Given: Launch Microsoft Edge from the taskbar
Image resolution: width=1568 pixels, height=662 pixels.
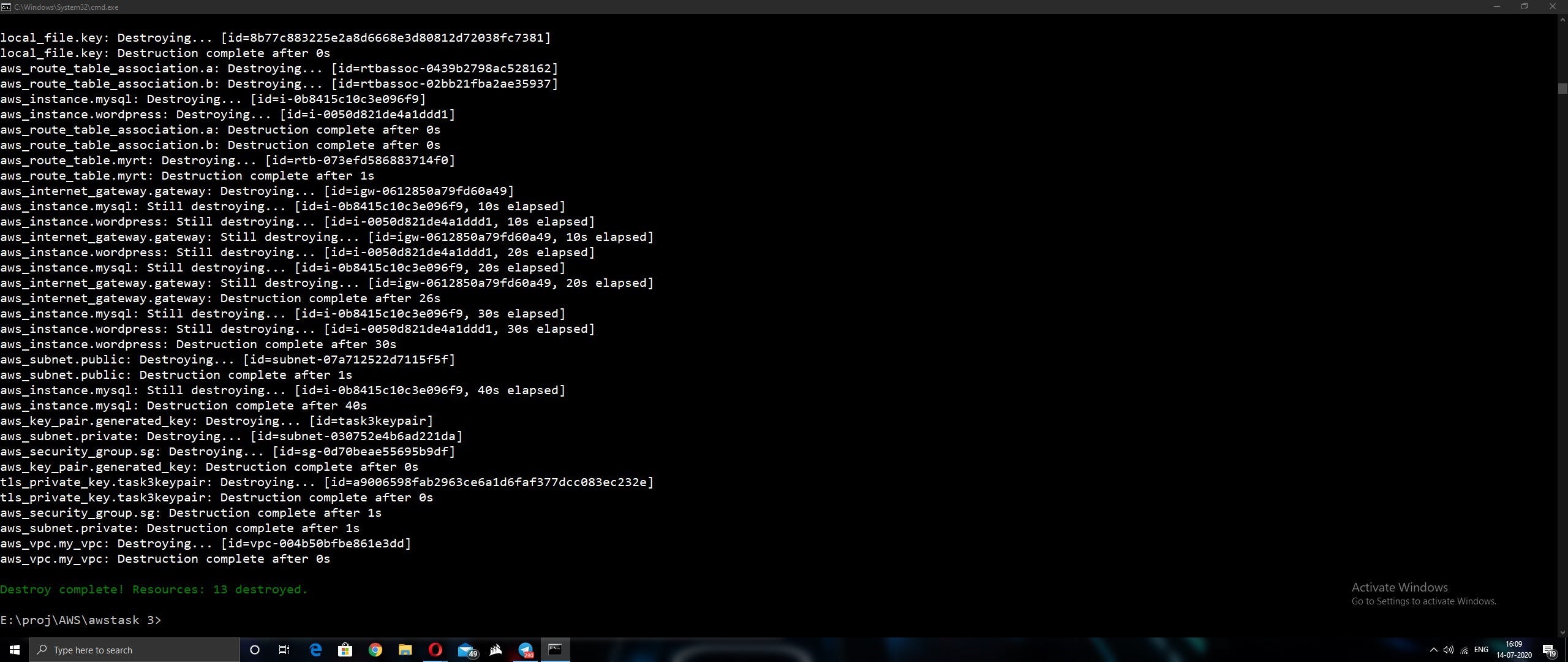Looking at the screenshot, I should tap(315, 650).
